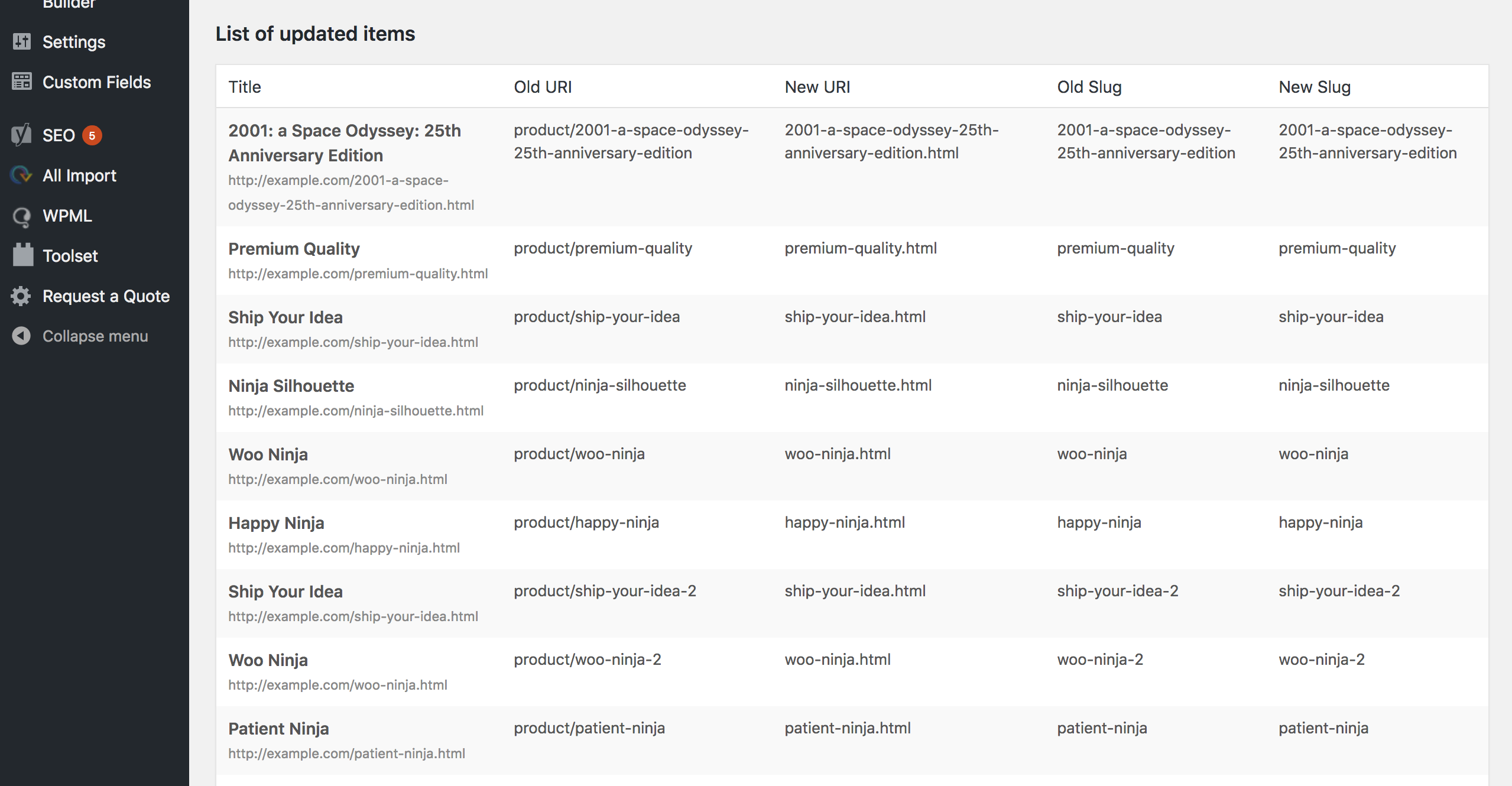Click the Premium Quality item title

[x=294, y=249]
